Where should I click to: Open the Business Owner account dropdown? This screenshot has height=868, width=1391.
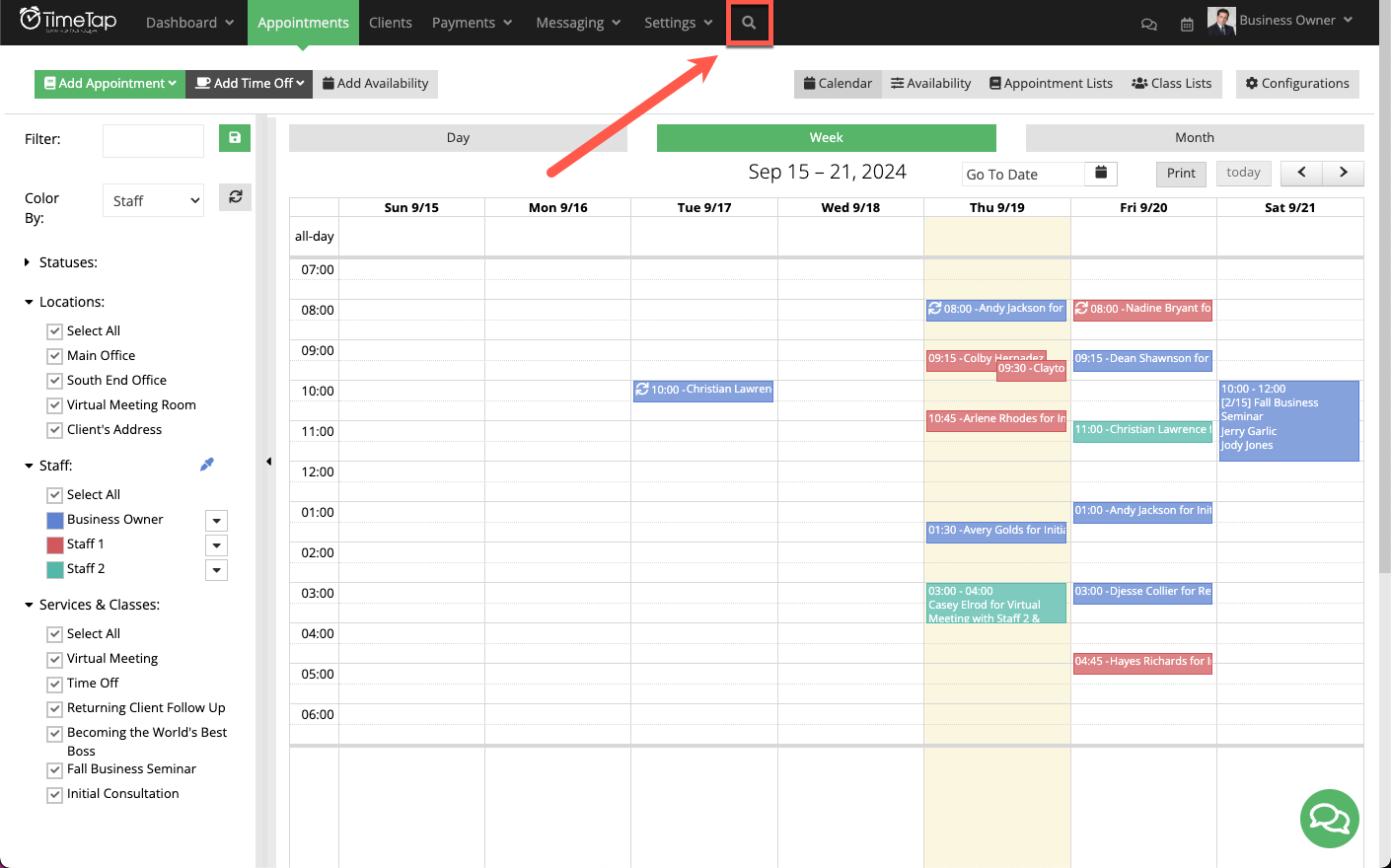tap(1287, 18)
